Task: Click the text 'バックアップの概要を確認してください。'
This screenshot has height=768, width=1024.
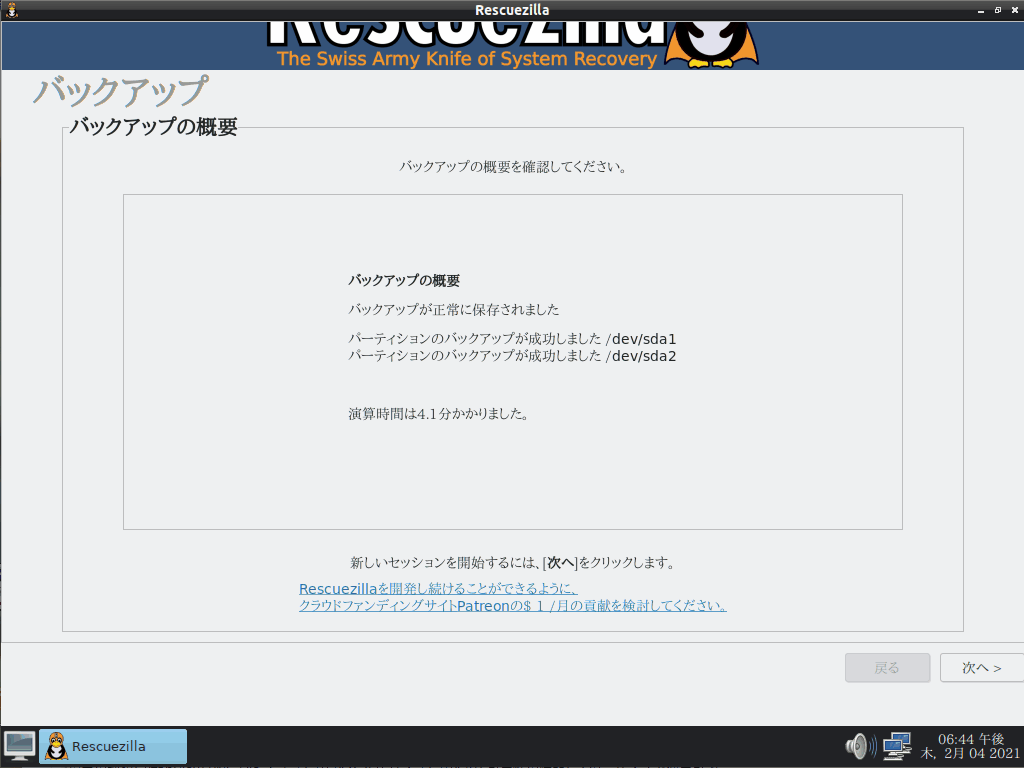Action: coord(513,167)
